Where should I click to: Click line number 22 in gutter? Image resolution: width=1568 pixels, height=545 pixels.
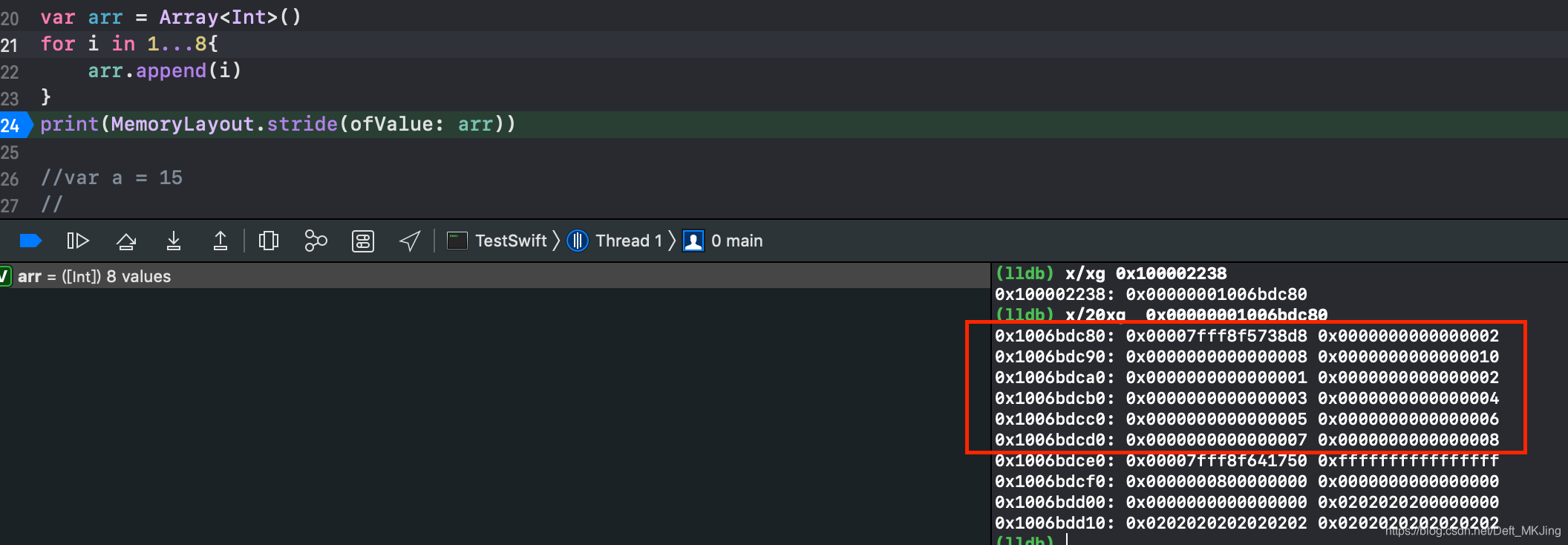click(x=9, y=72)
